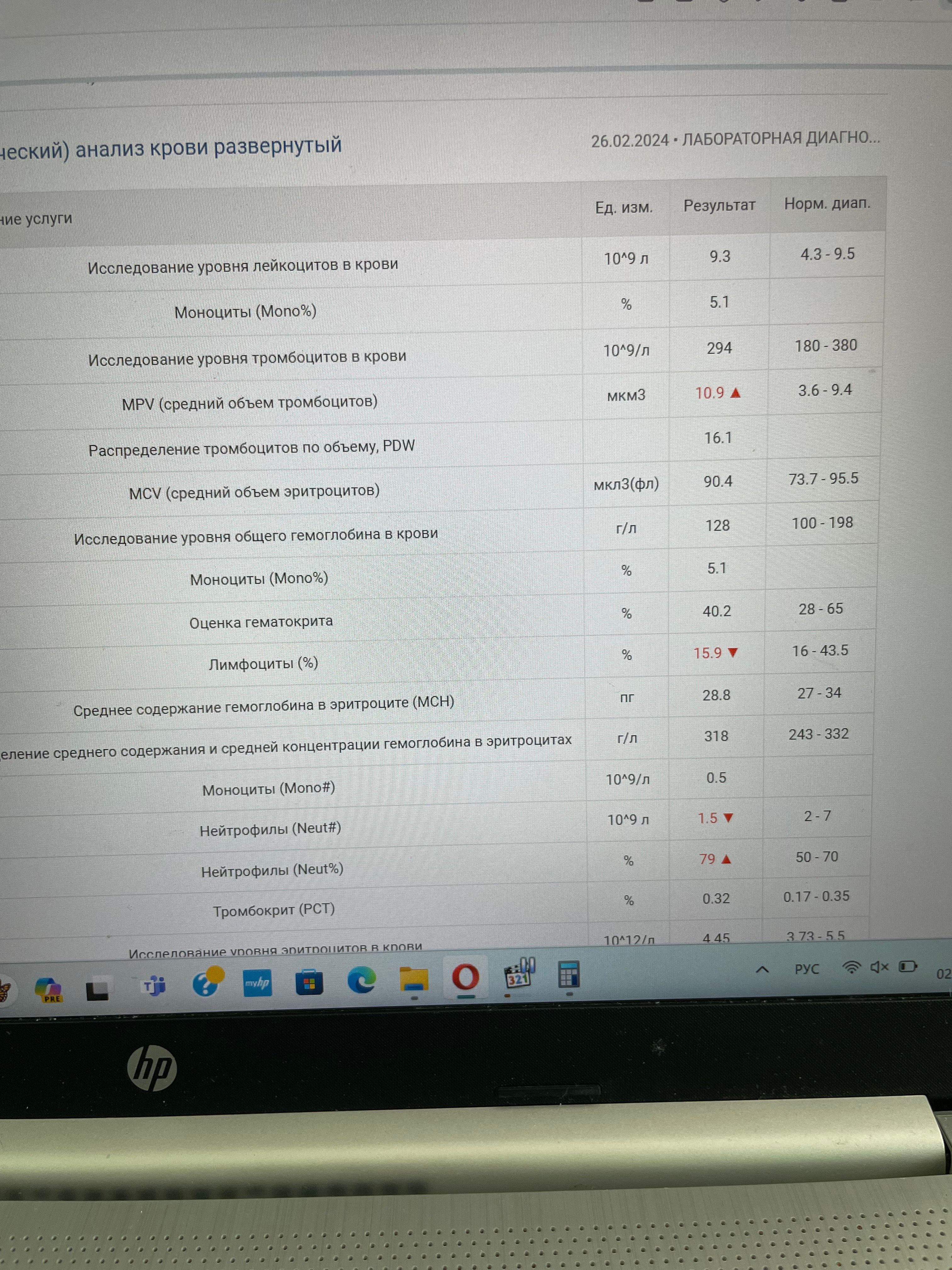
Task: Switch to the Opera browser window
Action: [x=465, y=977]
